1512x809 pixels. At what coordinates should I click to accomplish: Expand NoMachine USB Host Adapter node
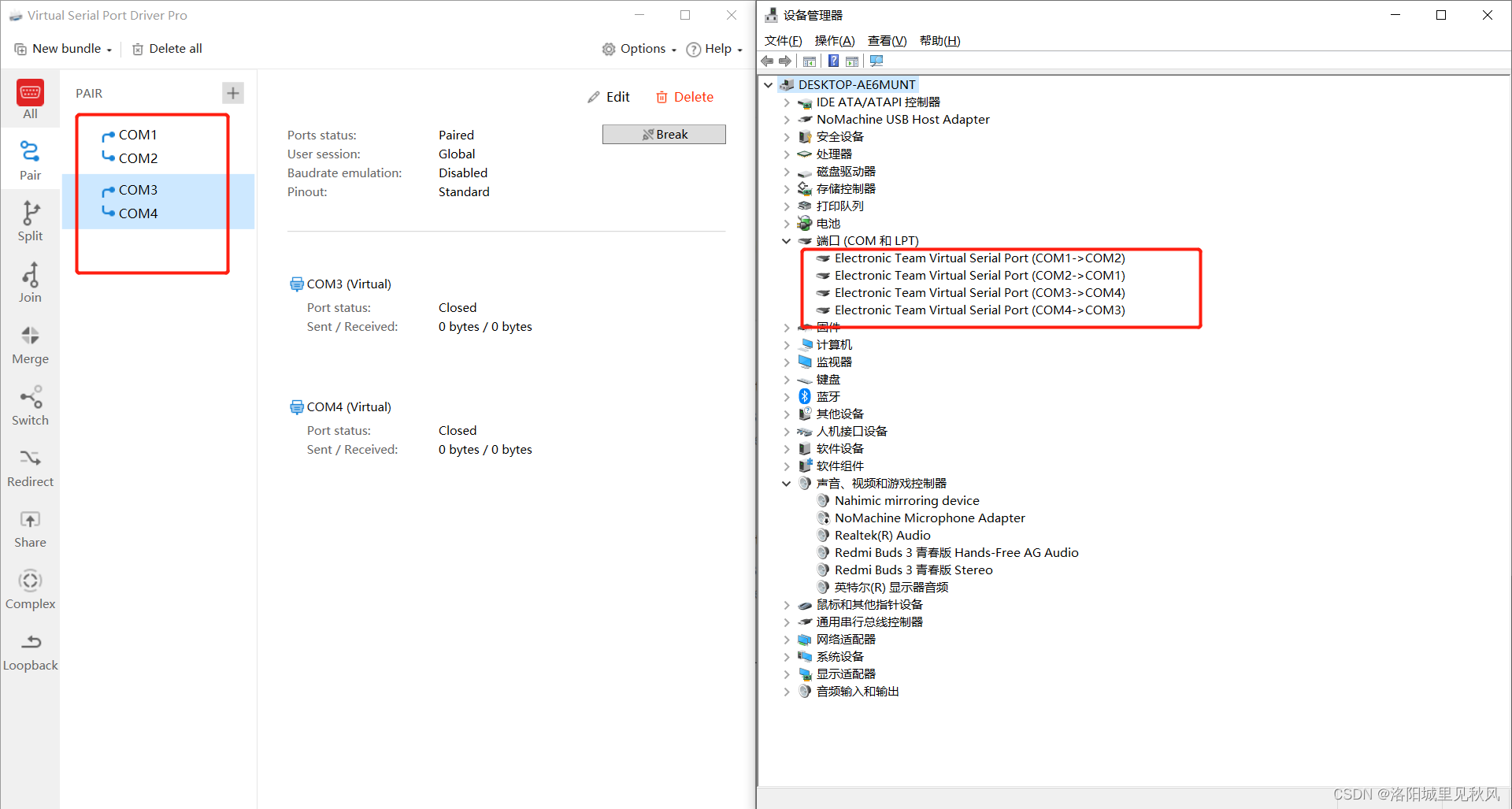coord(786,120)
